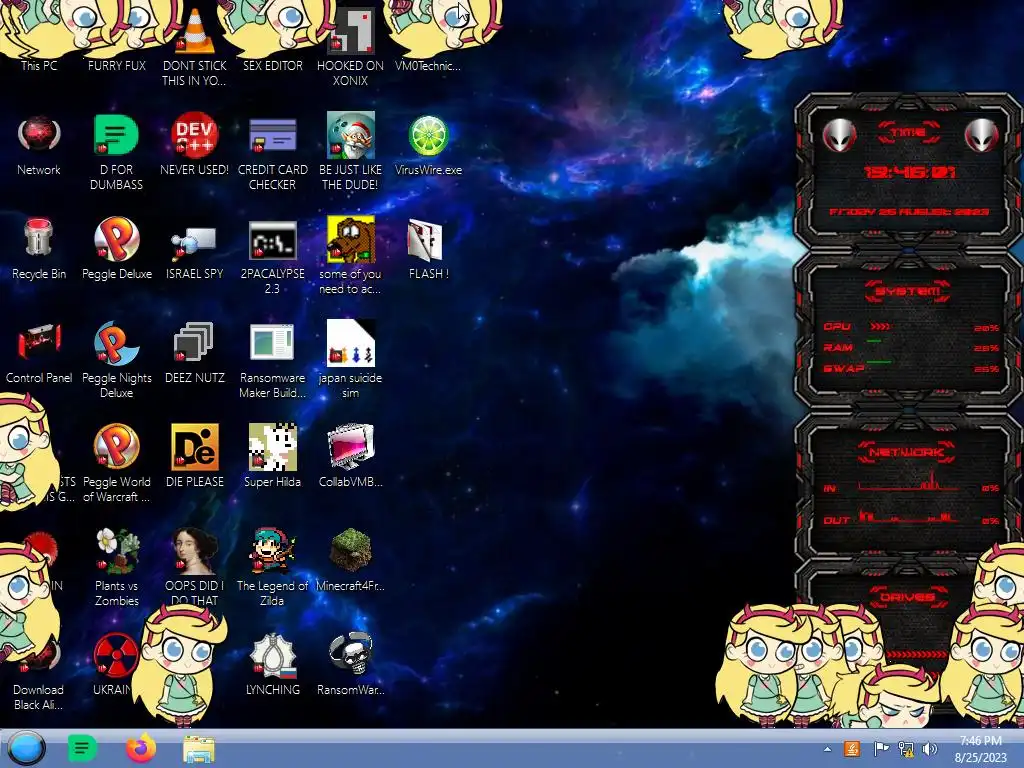Select the DIE PLEASE icon
1024x768 pixels.
(x=194, y=447)
